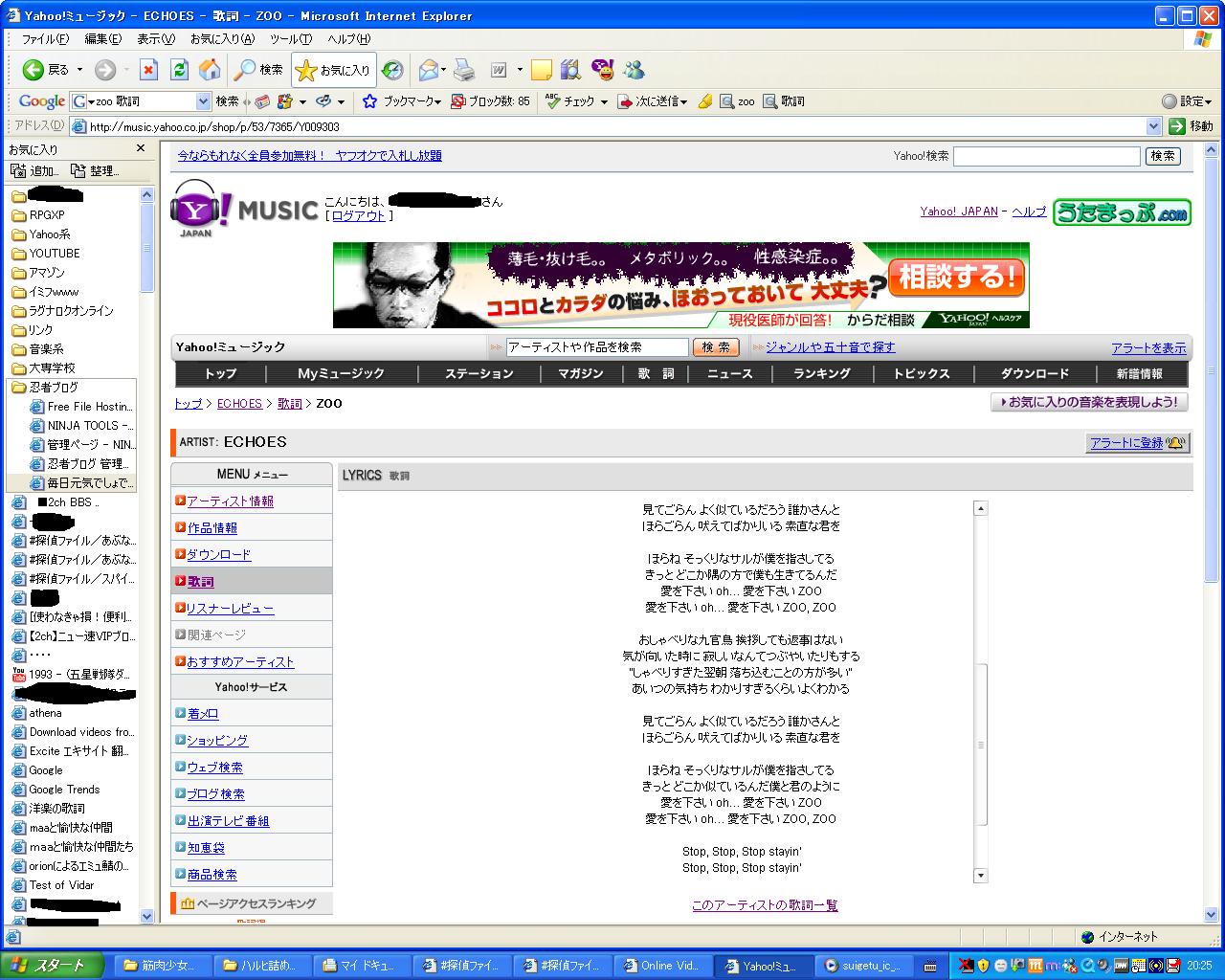
Task: Click the このアーティストの歌詞一覧 link
Action: coord(765,905)
